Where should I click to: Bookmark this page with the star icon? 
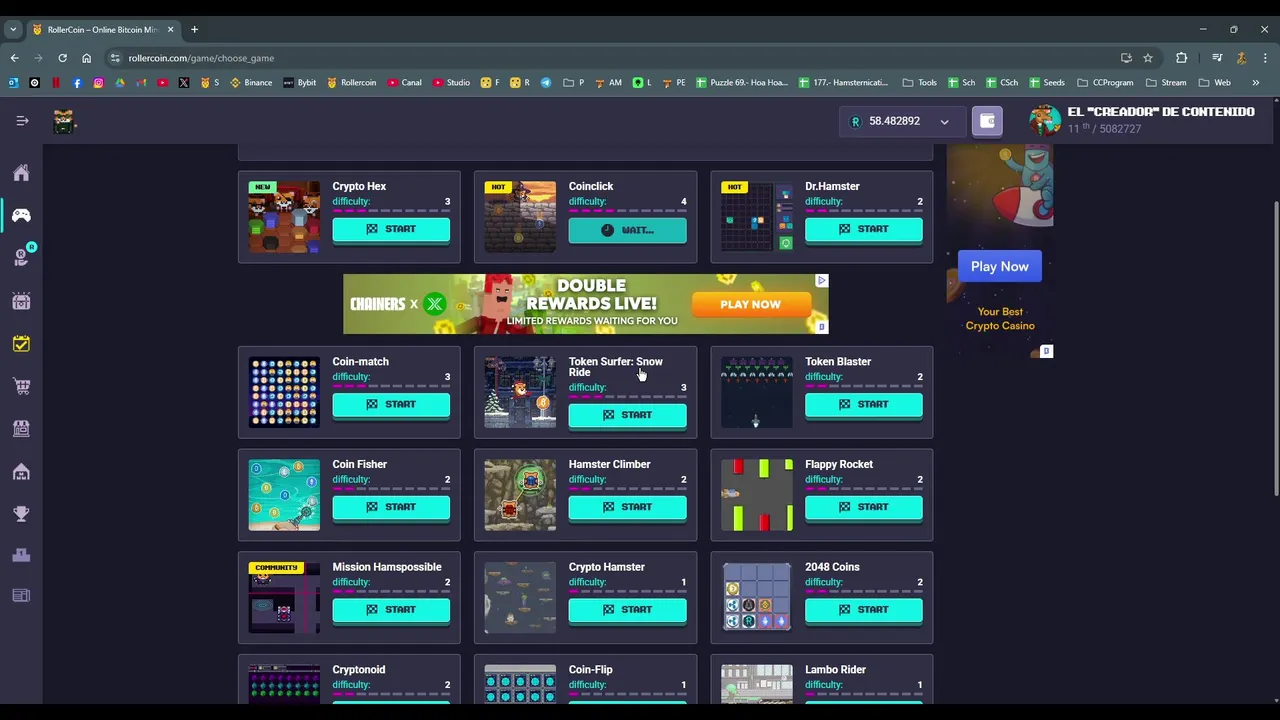1148,58
